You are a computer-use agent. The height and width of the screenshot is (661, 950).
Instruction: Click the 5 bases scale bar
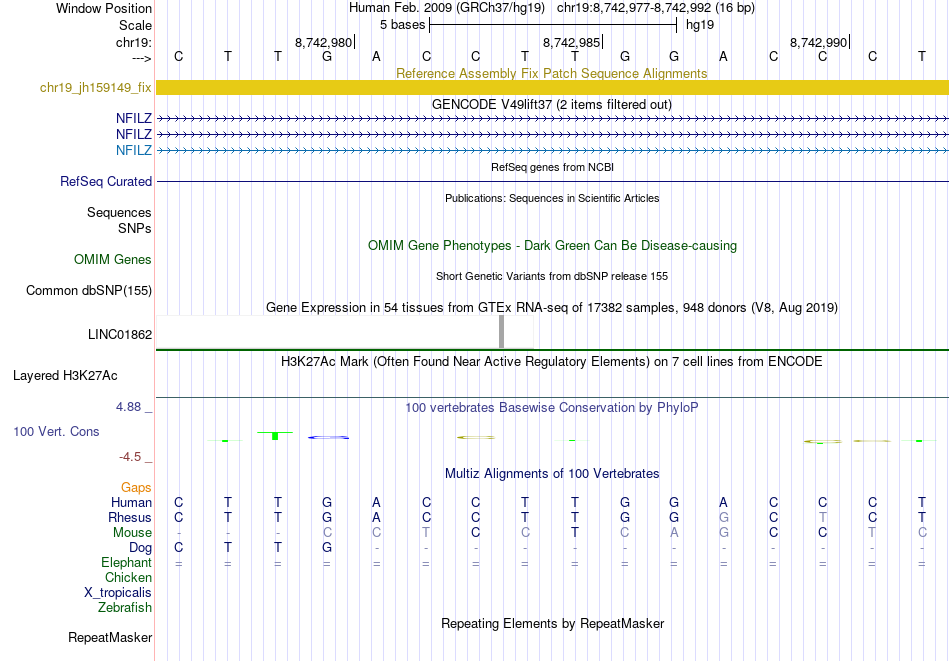click(x=553, y=25)
